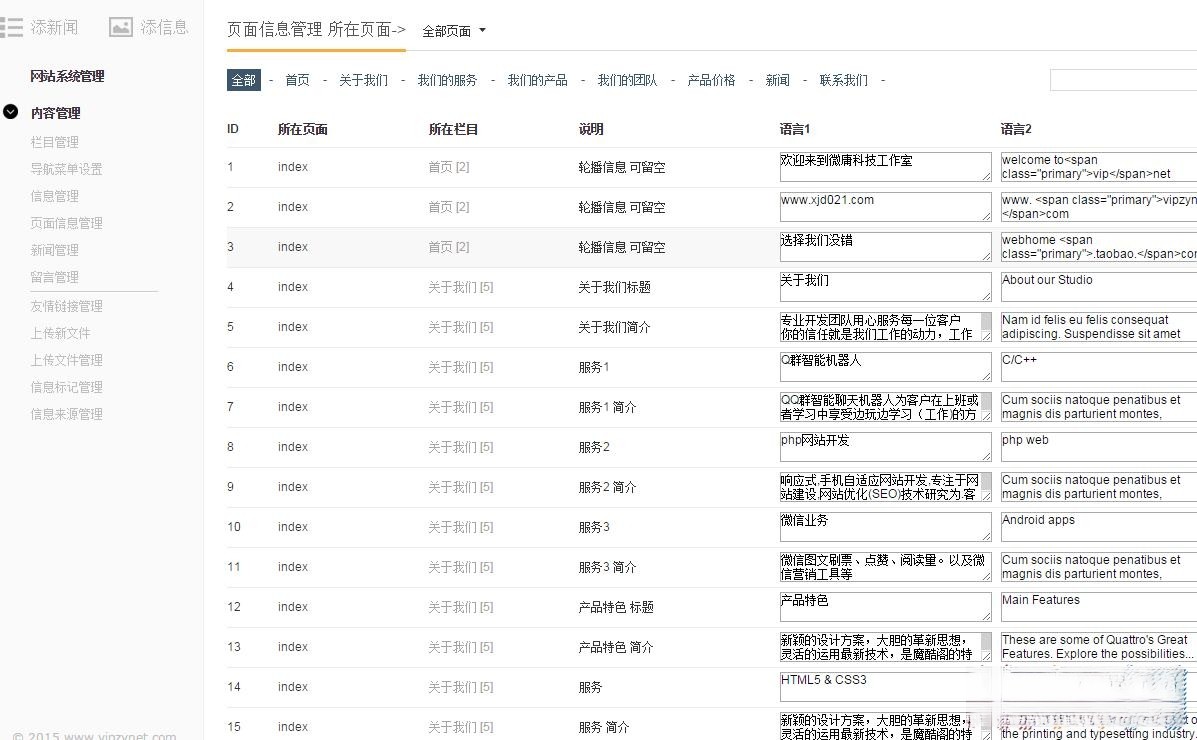The width and height of the screenshot is (1197, 740).
Task: Open 页面信息管理 sidebar item
Action: [x=66, y=223]
